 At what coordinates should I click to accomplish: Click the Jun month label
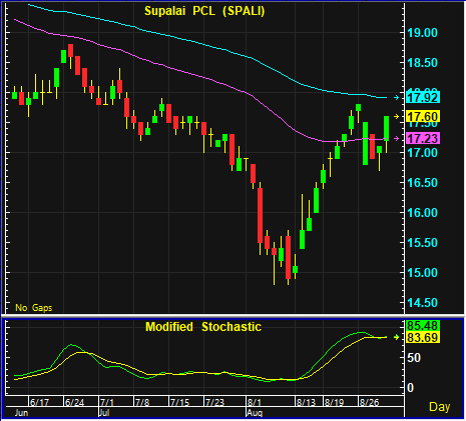[x=22, y=413]
